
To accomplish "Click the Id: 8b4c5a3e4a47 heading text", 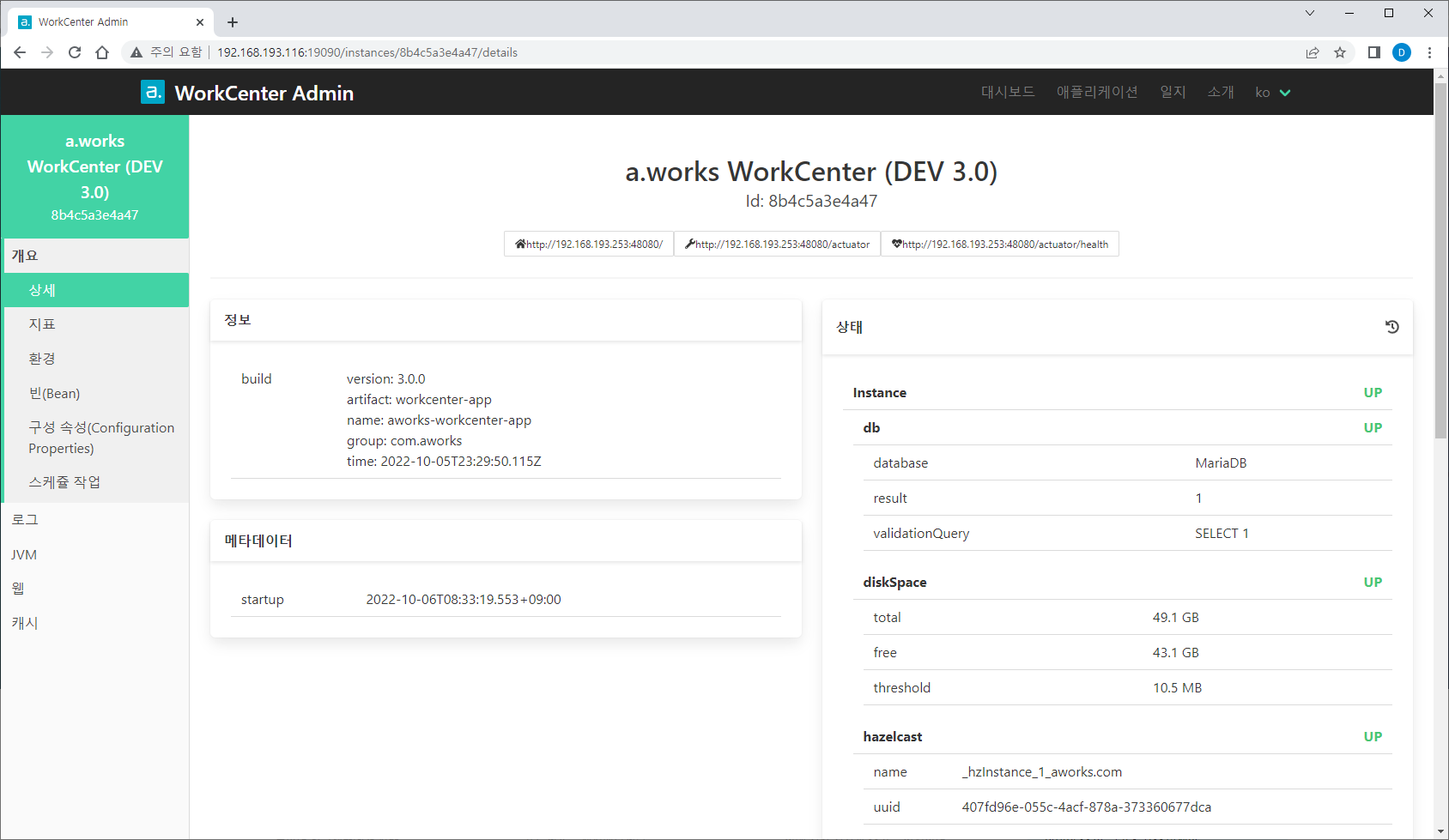I will pyautogui.click(x=811, y=201).
